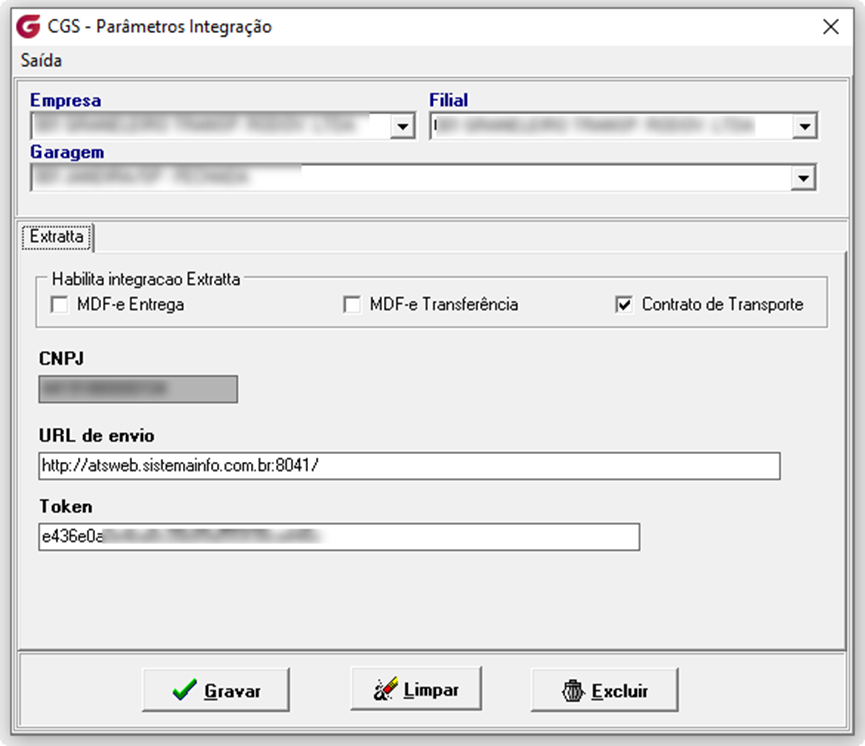Expand the Garagem dropdown arrow
The width and height of the screenshot is (865, 746).
click(803, 178)
